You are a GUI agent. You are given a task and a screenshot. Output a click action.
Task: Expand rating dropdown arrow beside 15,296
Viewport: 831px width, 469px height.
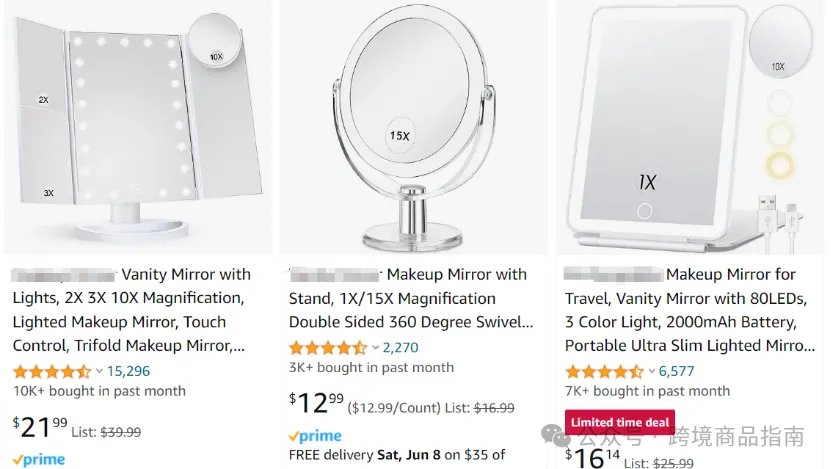99,371
